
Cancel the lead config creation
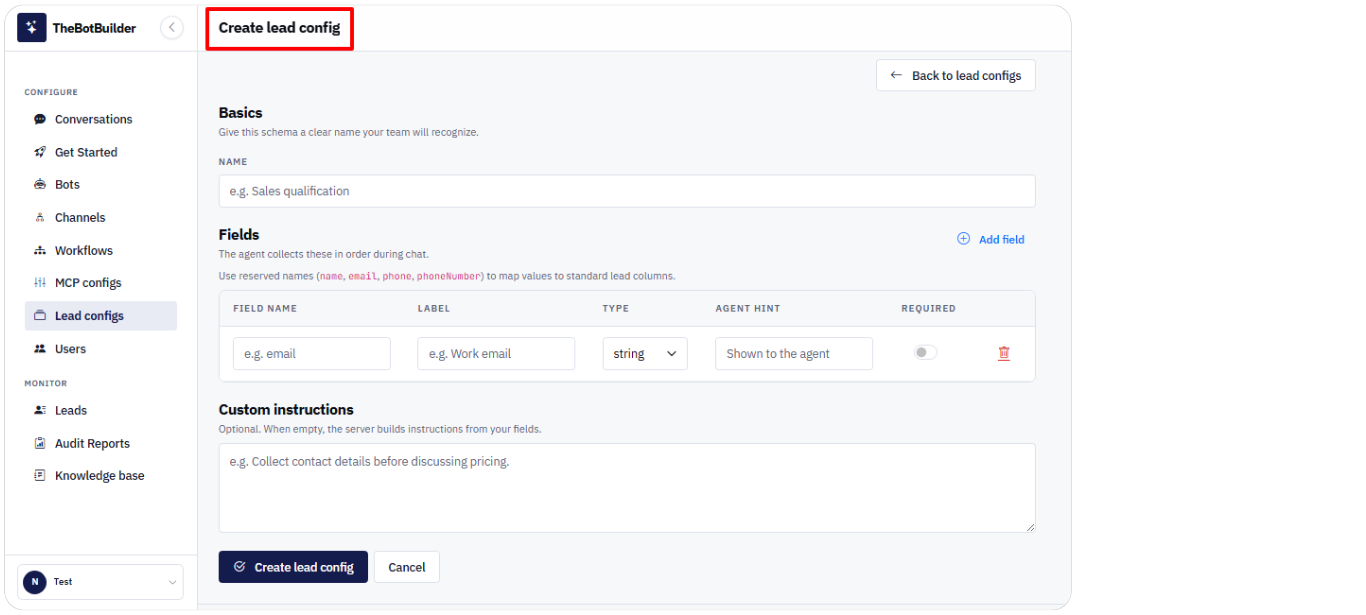coord(407,567)
